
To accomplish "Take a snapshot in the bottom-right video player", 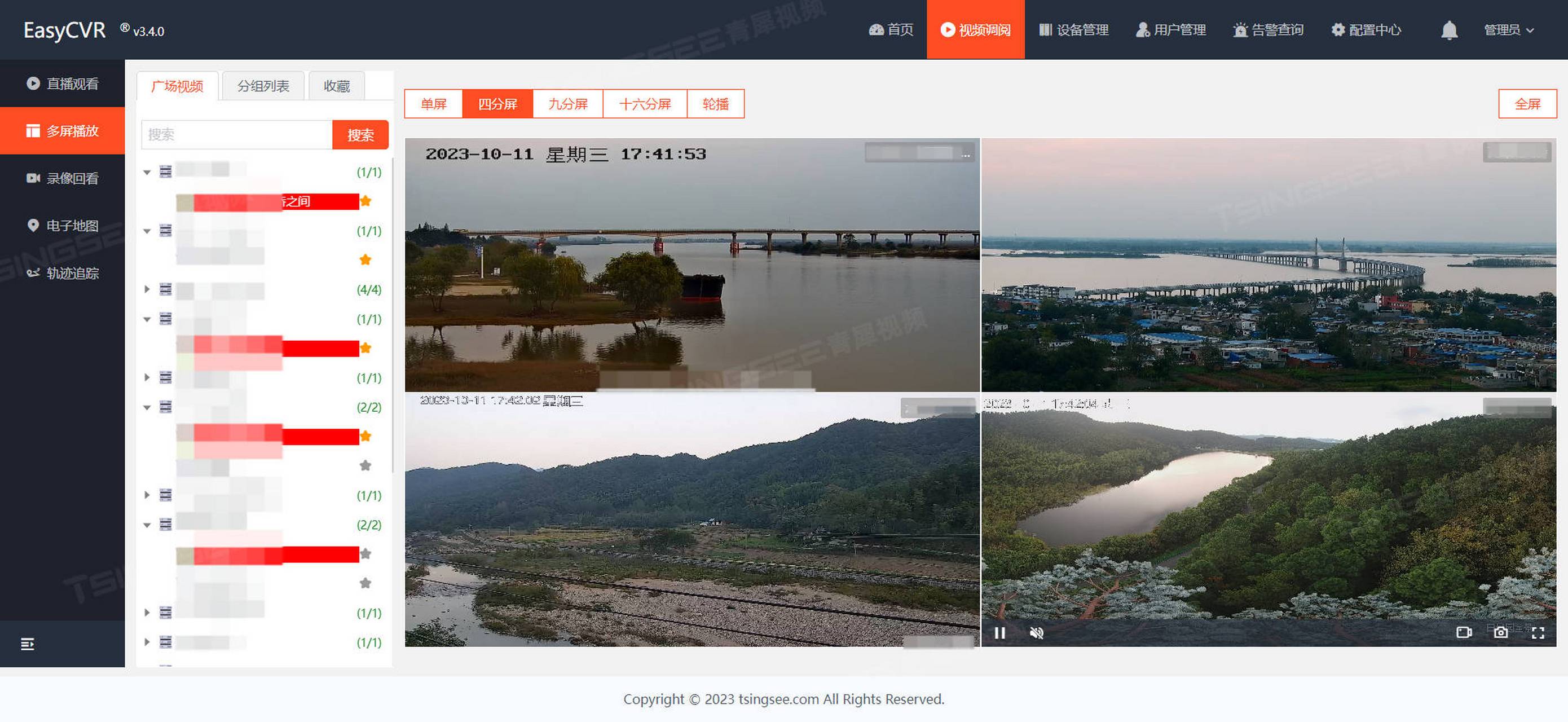I will click(x=1501, y=632).
